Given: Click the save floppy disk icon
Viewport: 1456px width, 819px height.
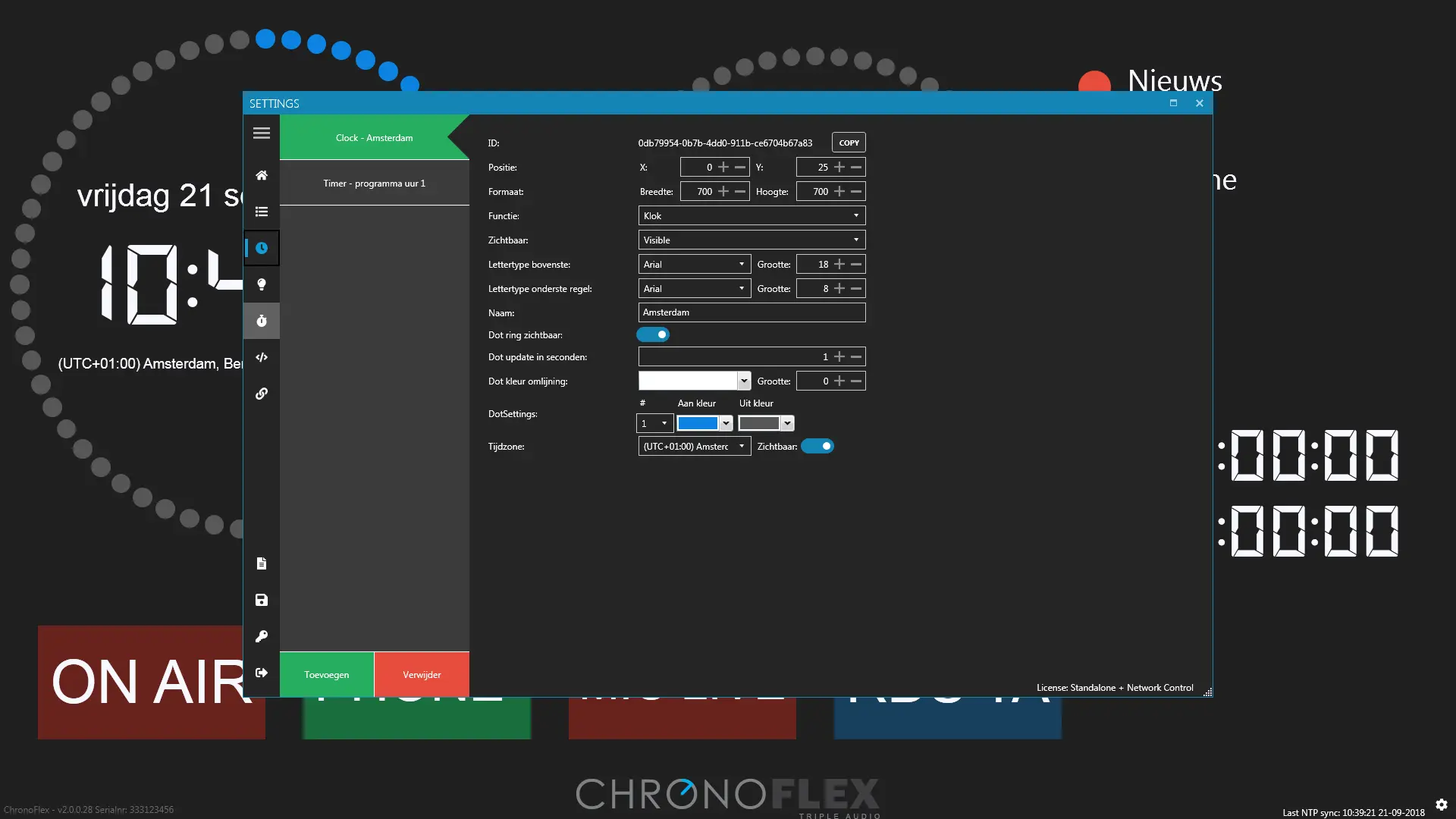Looking at the screenshot, I should (x=262, y=600).
